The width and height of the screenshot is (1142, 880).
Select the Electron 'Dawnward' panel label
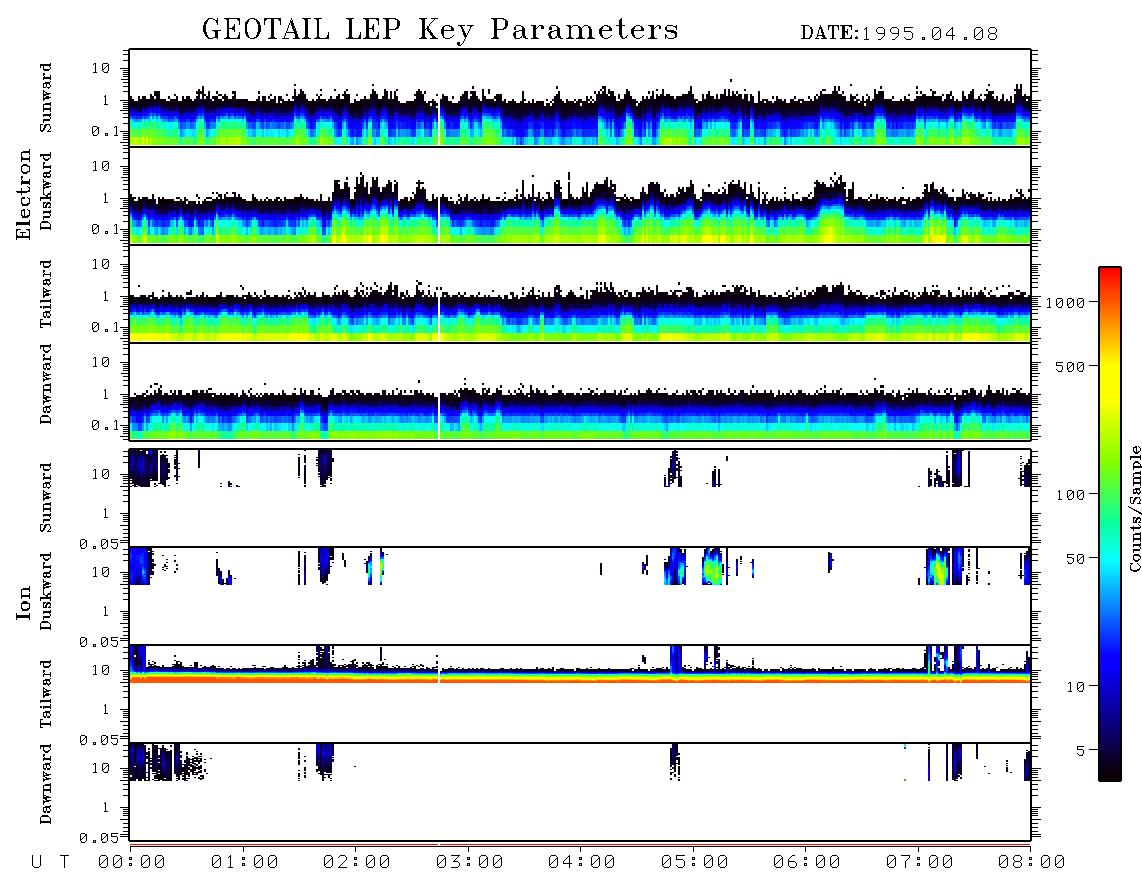coord(46,385)
